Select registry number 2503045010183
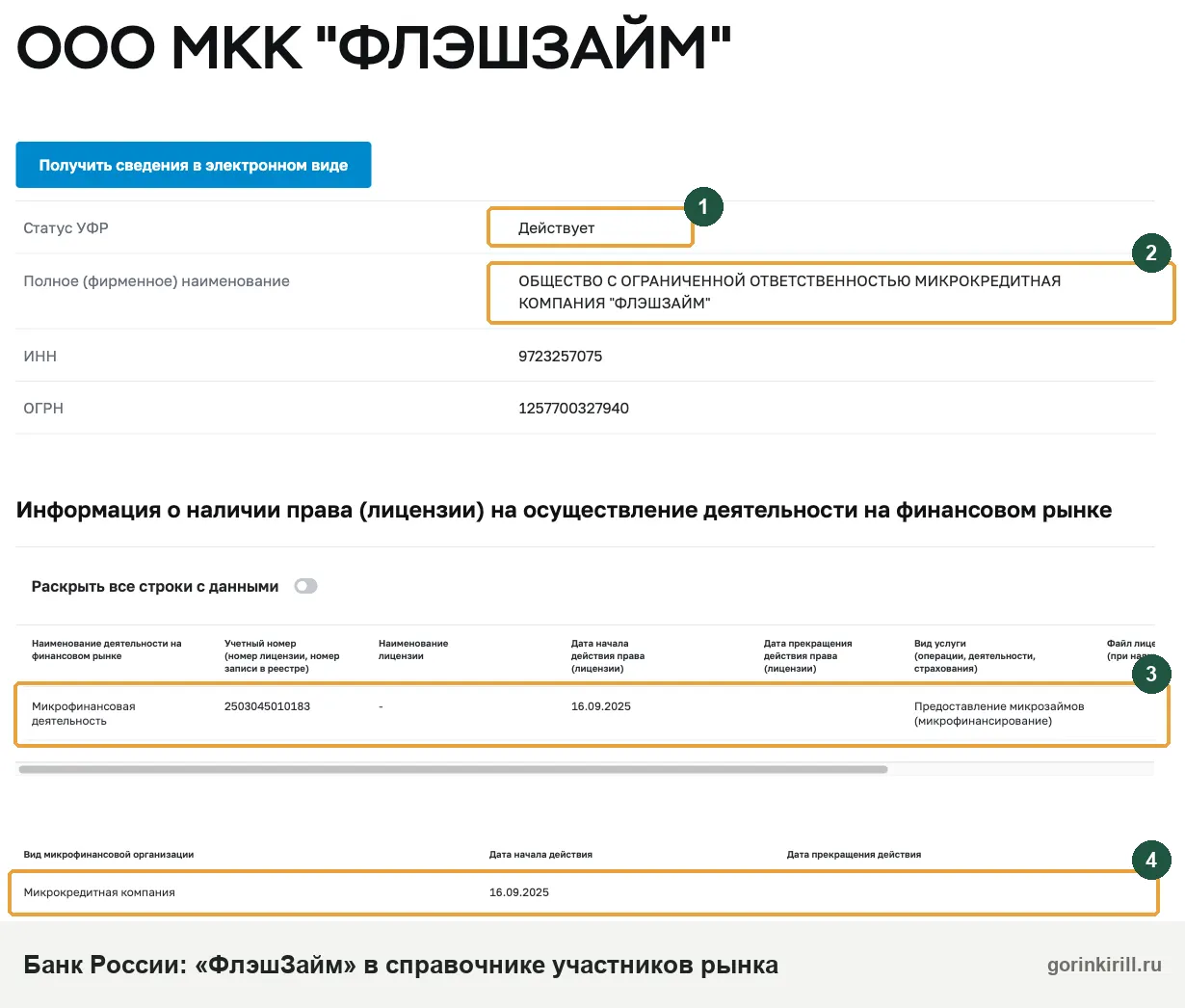This screenshot has height=1008, width=1185. click(x=267, y=706)
